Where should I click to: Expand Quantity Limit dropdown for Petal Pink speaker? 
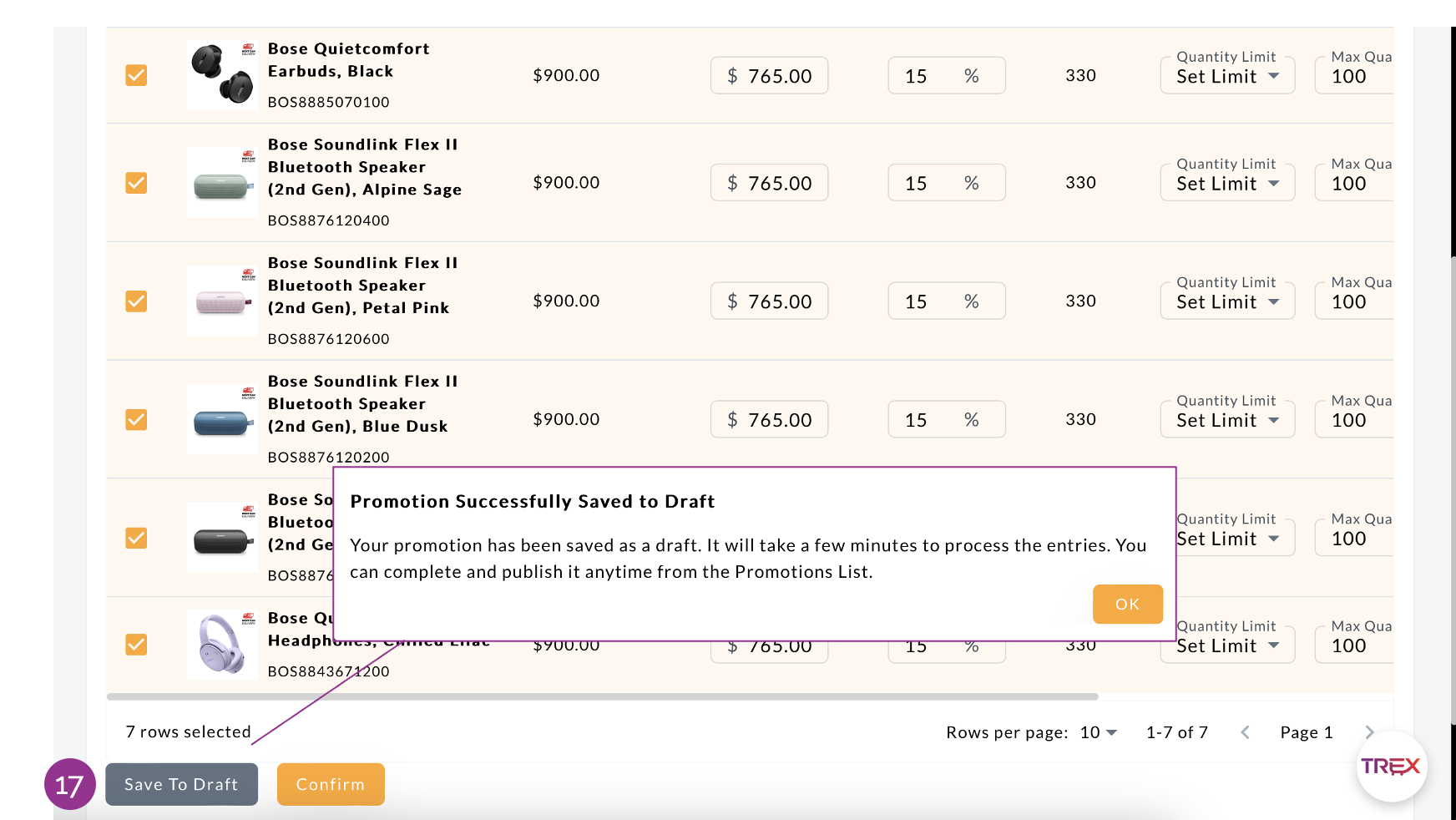1226,302
